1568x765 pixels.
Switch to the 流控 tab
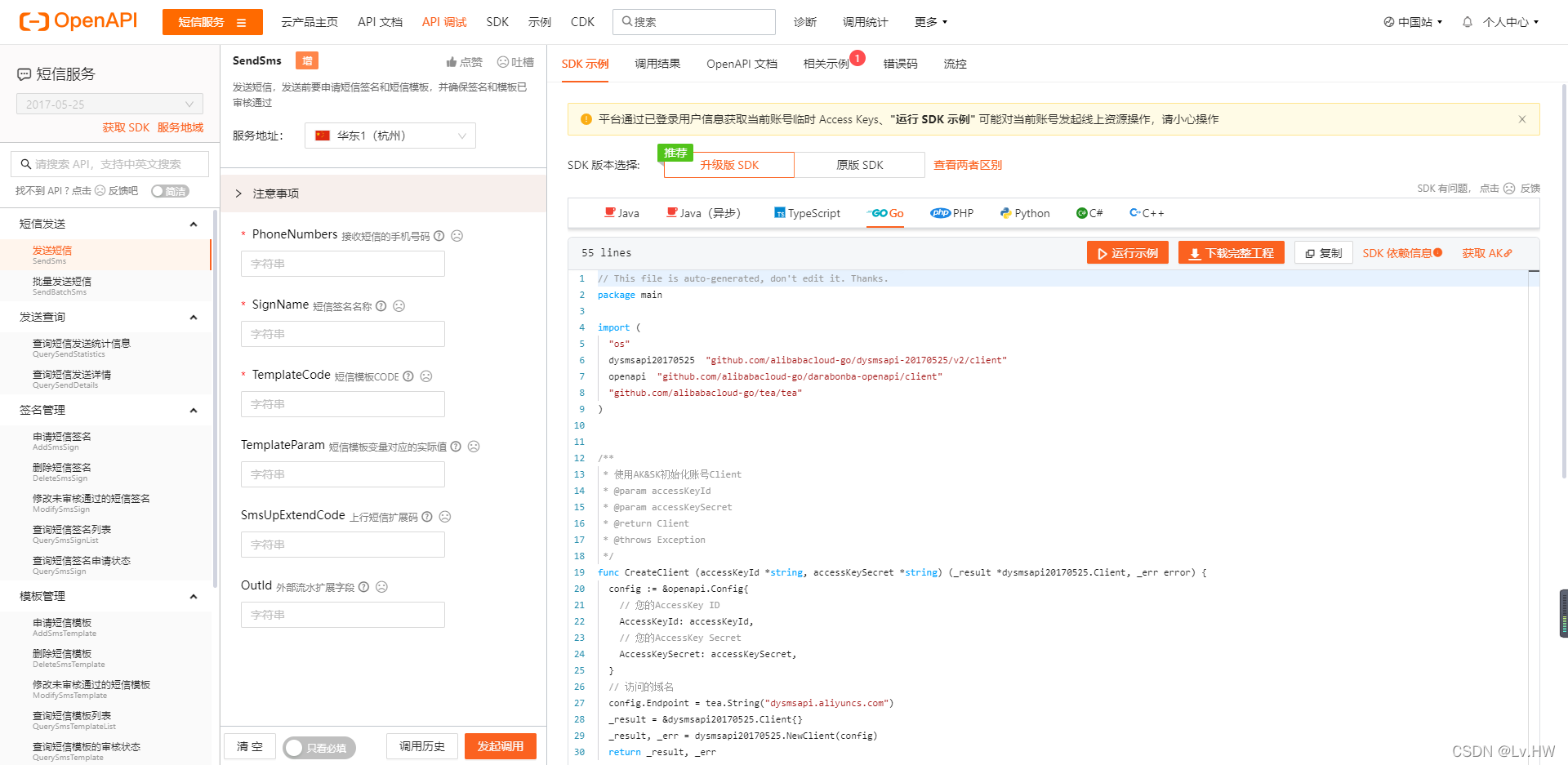click(955, 64)
